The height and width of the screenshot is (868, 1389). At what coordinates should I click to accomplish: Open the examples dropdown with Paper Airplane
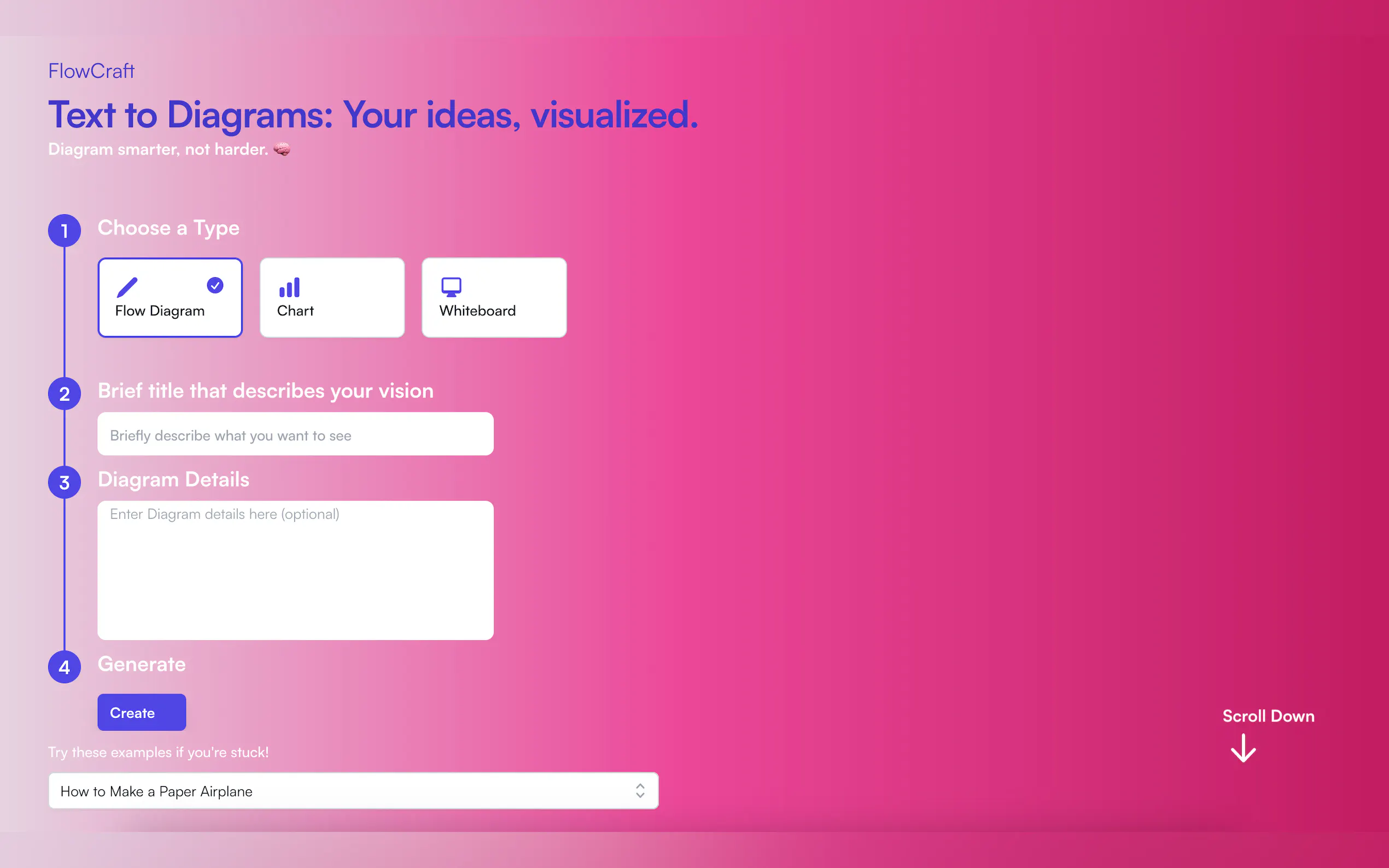pos(345,791)
